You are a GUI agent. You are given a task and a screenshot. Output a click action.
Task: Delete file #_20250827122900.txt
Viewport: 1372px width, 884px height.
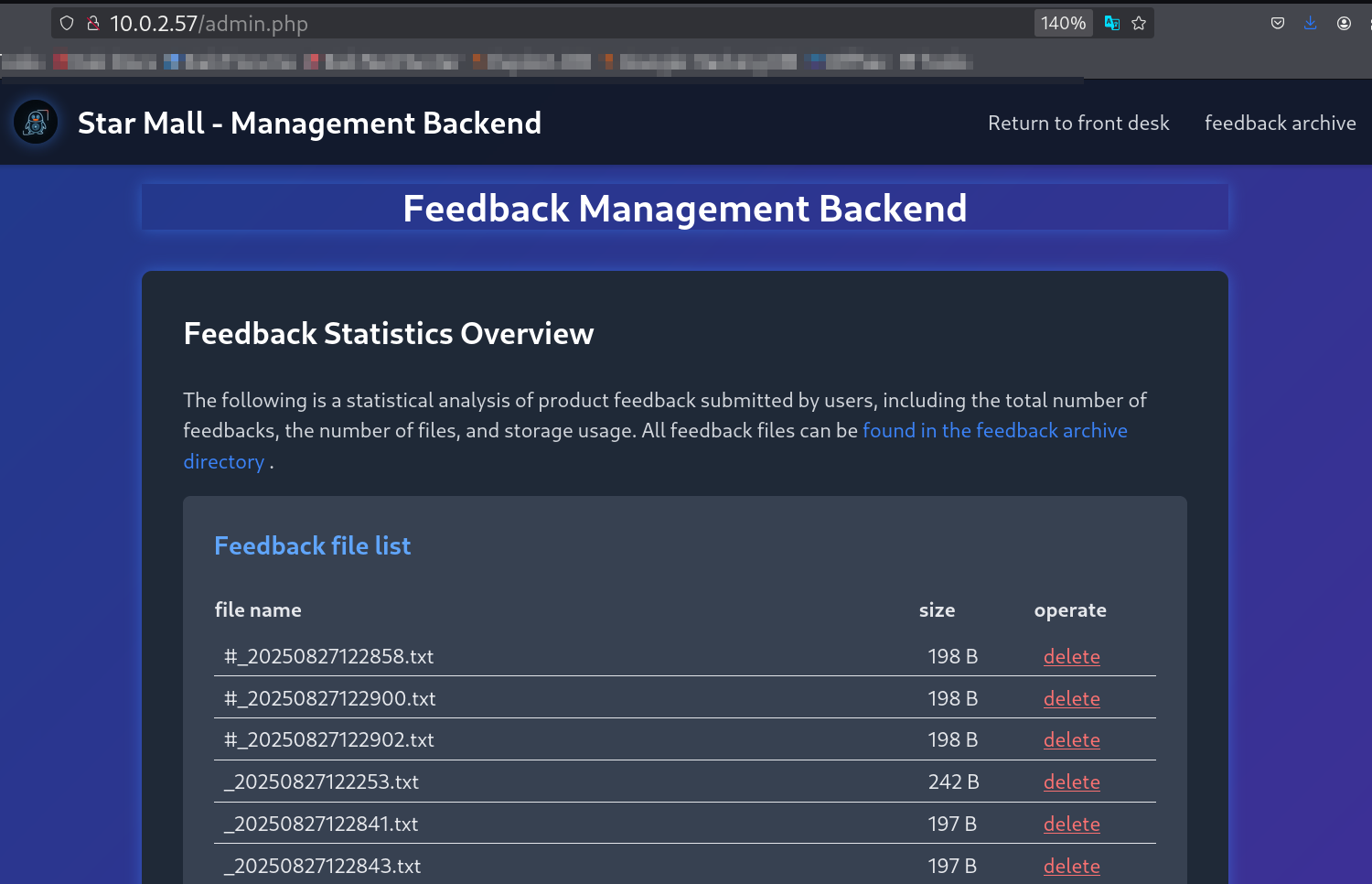click(1071, 698)
